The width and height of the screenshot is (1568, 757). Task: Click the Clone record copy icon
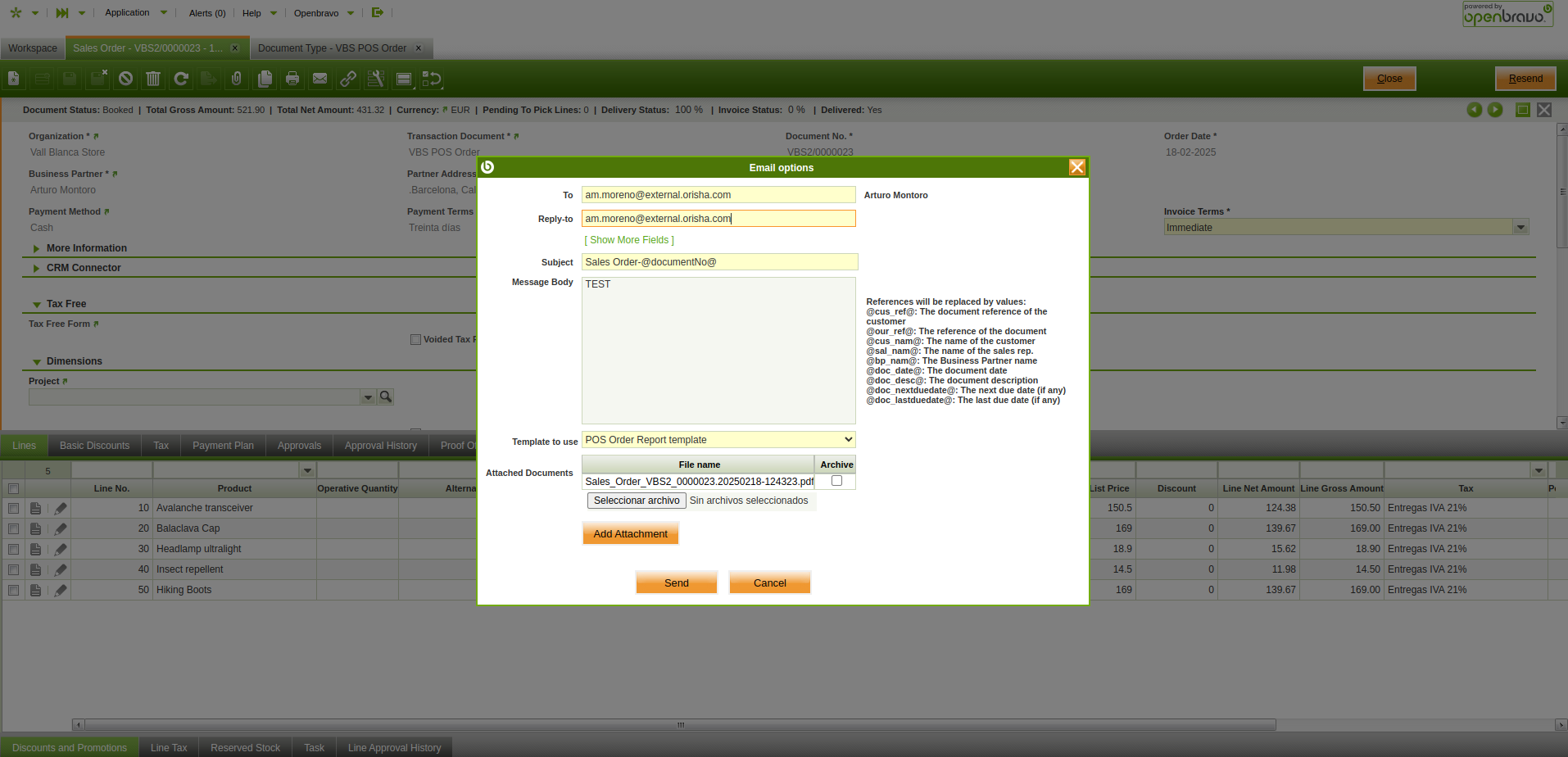(265, 79)
